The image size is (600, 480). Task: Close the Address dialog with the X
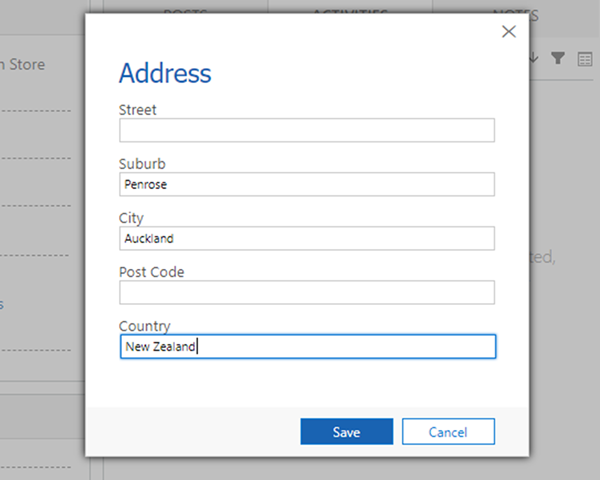[508, 31]
